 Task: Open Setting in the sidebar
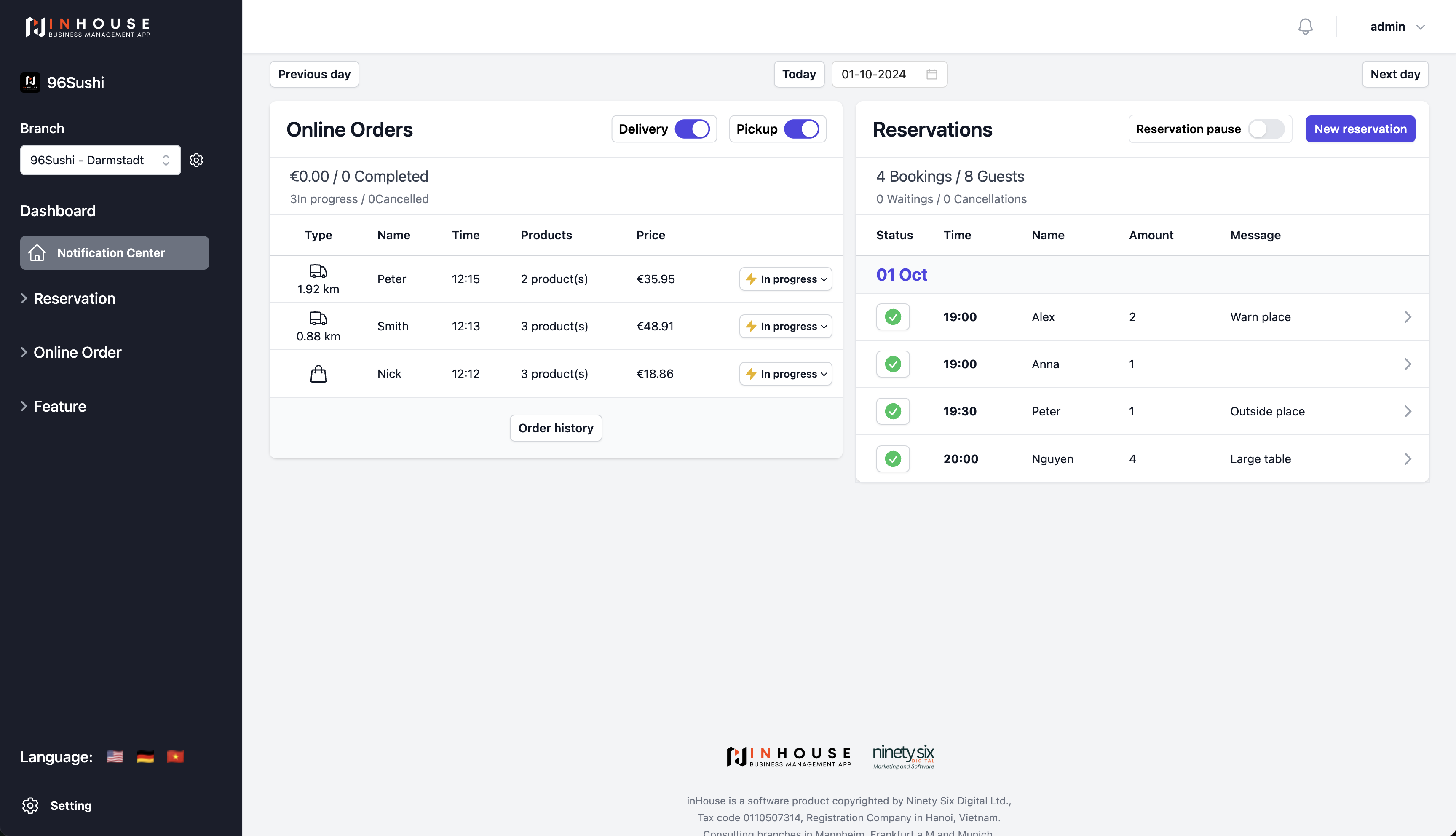(x=57, y=806)
